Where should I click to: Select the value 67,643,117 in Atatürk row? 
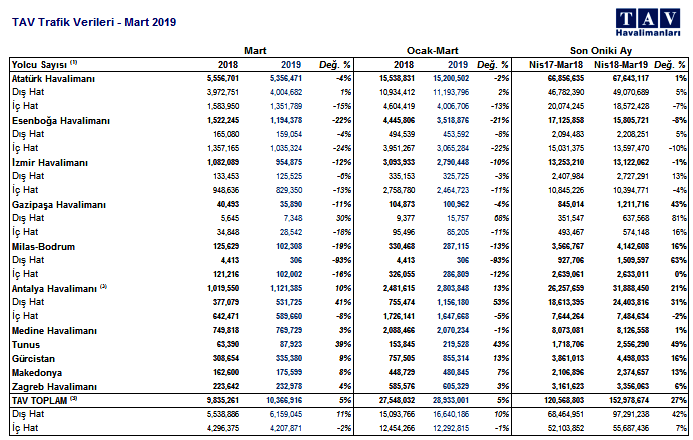pos(631,78)
